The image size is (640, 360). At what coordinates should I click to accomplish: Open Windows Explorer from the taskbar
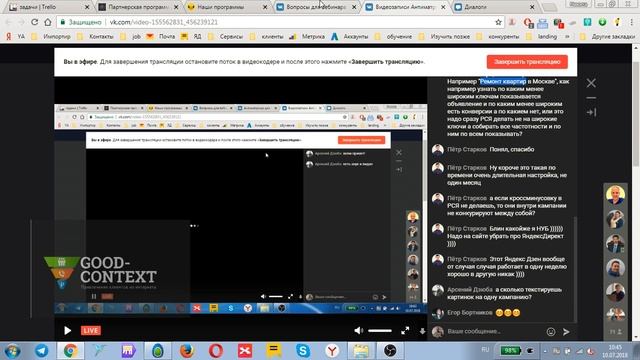pyautogui.click(x=361, y=351)
